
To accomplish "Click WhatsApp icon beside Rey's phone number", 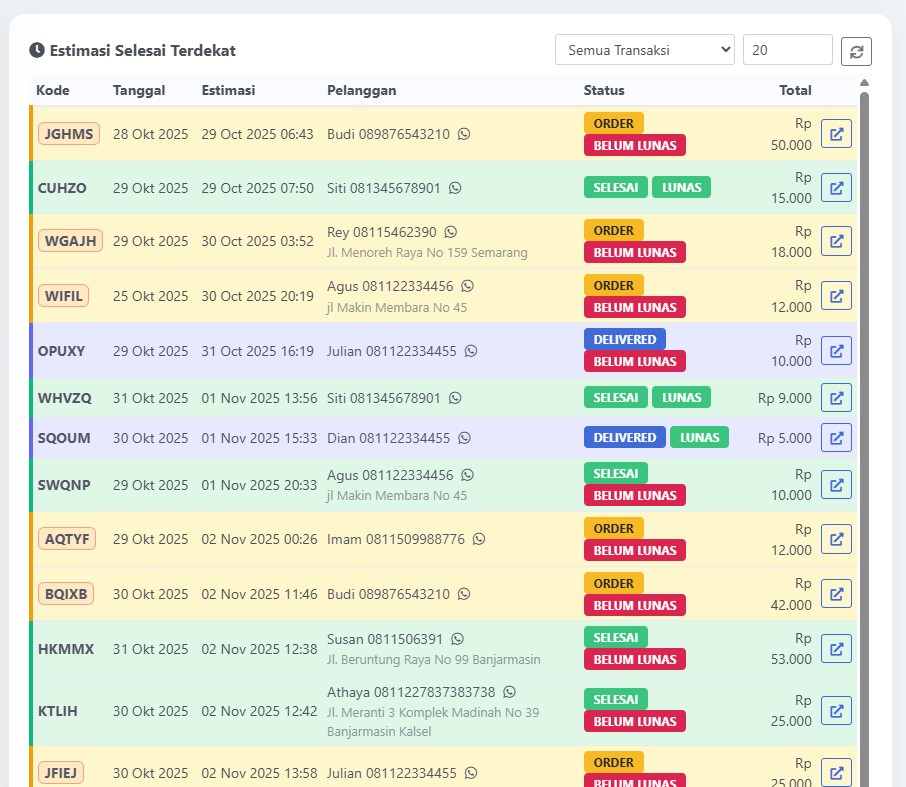I will click(450, 232).
